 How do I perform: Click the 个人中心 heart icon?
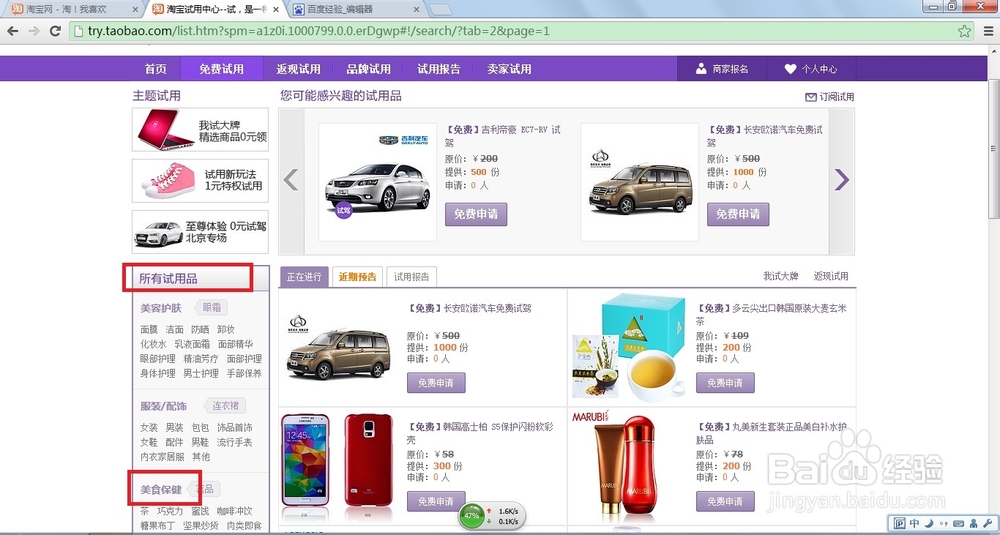point(790,69)
